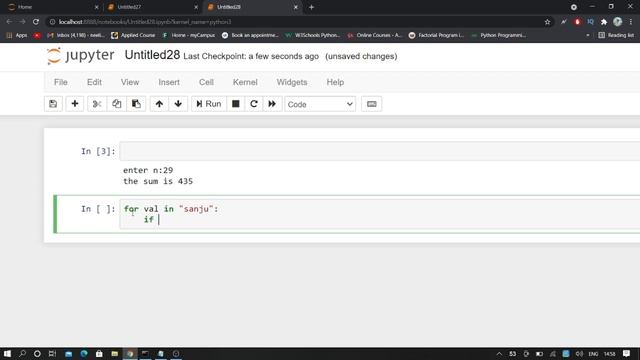
Task: Select the output text "enter n:29"
Action: 148,170
